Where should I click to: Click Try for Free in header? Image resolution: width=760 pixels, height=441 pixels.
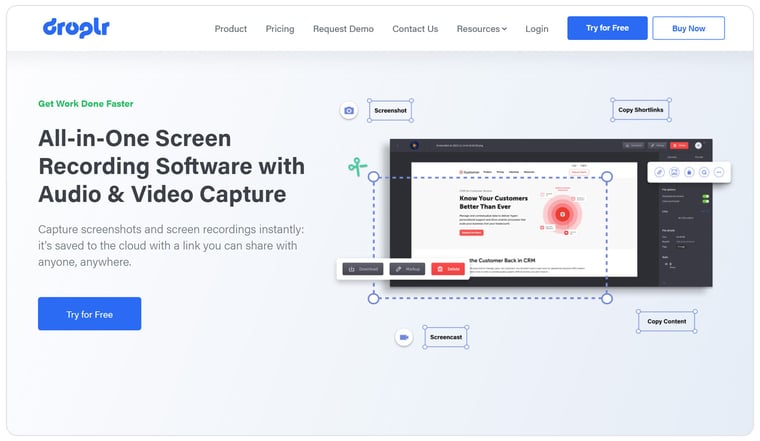click(607, 28)
